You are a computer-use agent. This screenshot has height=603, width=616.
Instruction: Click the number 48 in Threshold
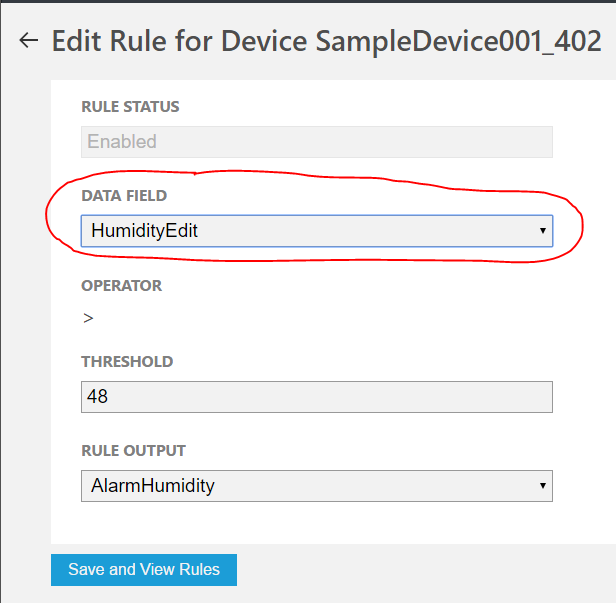(98, 397)
